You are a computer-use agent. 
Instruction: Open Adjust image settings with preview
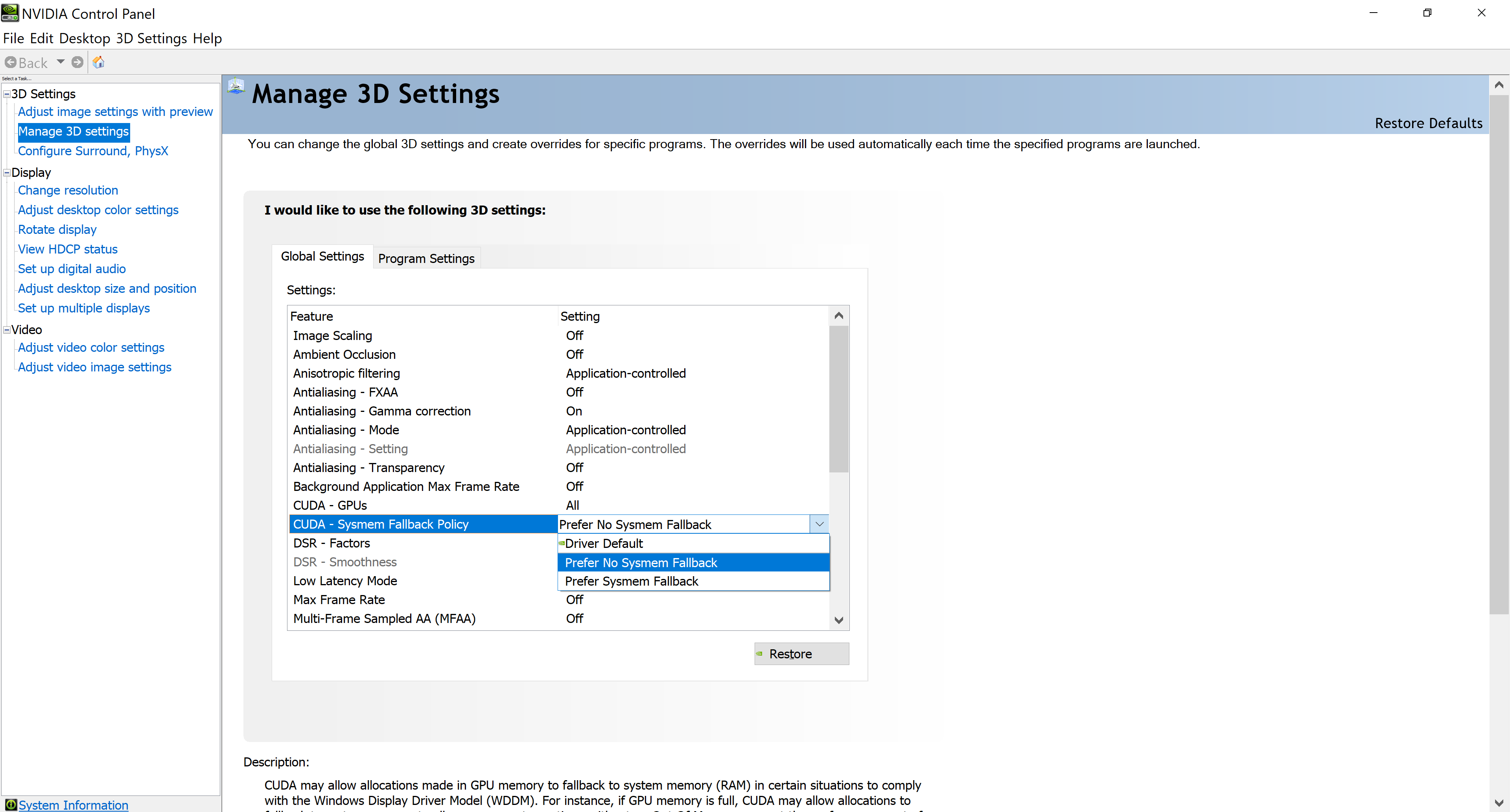[x=115, y=111]
